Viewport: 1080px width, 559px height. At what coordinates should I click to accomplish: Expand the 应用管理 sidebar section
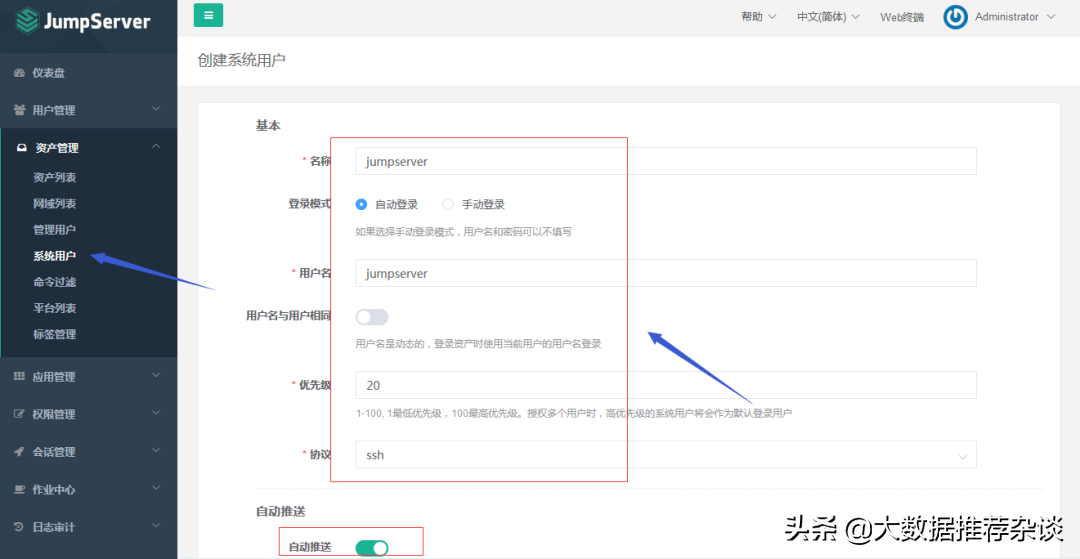(x=88, y=377)
